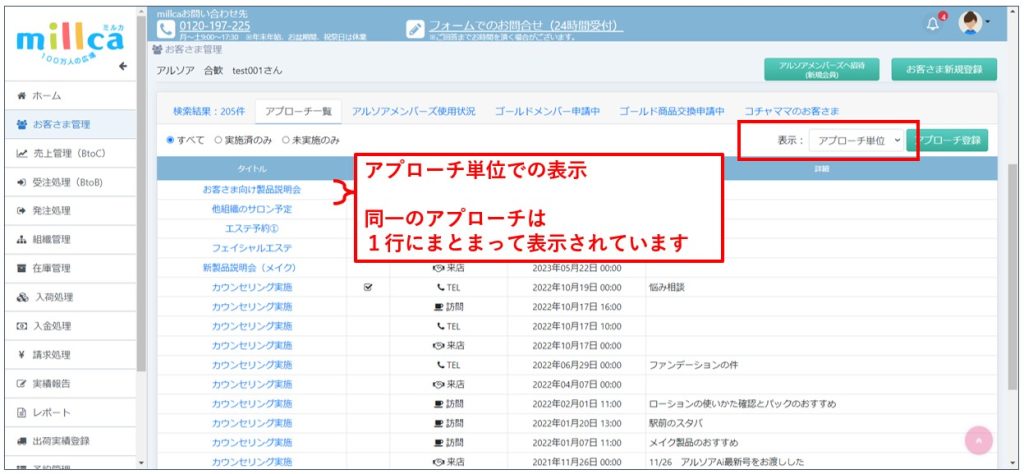Select the すべて radio button
1024x474 pixels.
click(171, 141)
